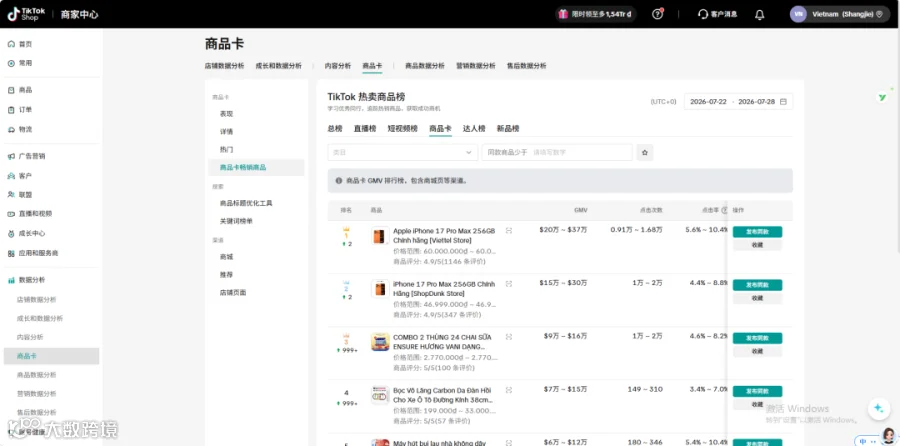Select end date 2026-07-28

[x=757, y=102]
